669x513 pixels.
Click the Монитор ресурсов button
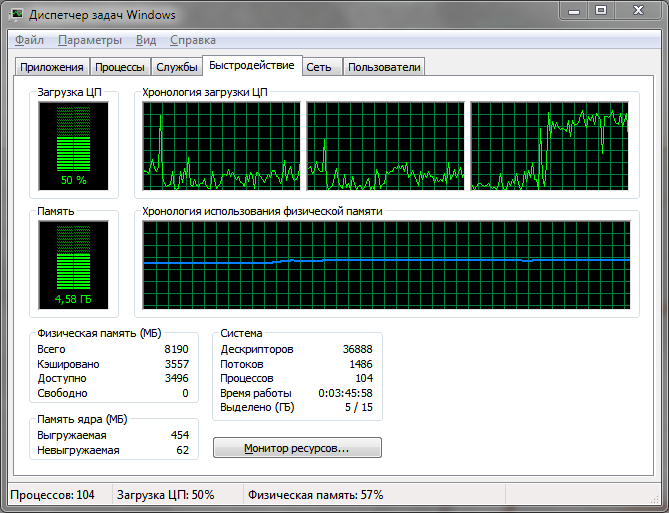tap(297, 448)
